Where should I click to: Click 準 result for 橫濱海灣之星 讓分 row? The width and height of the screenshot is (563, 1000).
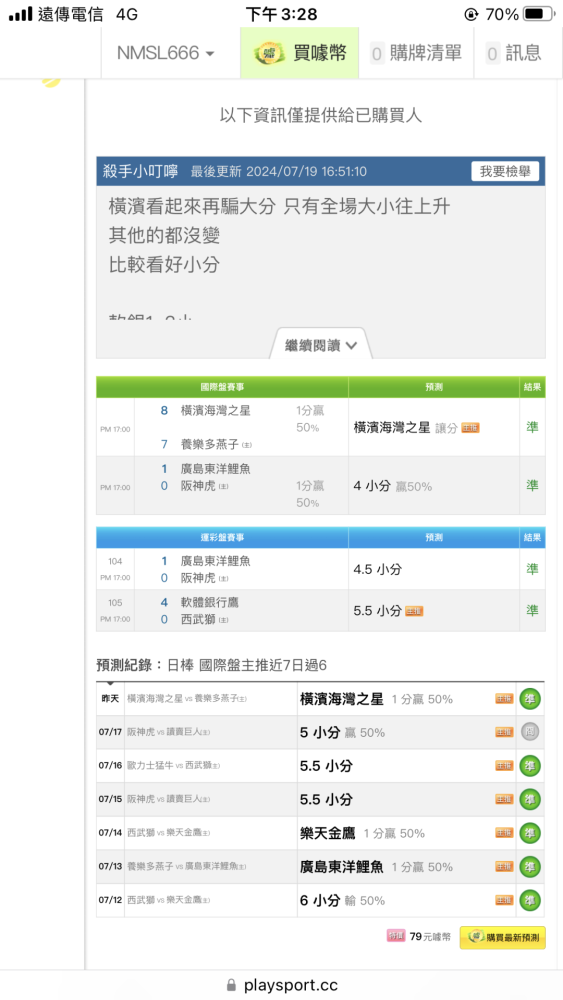click(x=532, y=427)
